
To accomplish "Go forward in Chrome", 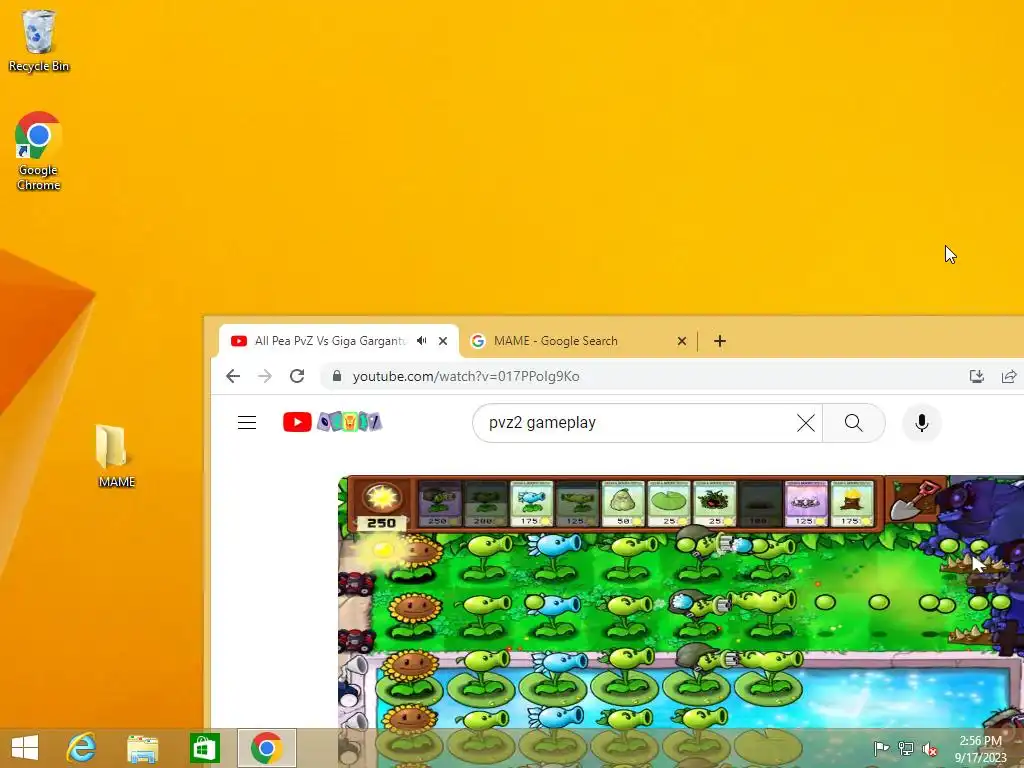I will [264, 376].
